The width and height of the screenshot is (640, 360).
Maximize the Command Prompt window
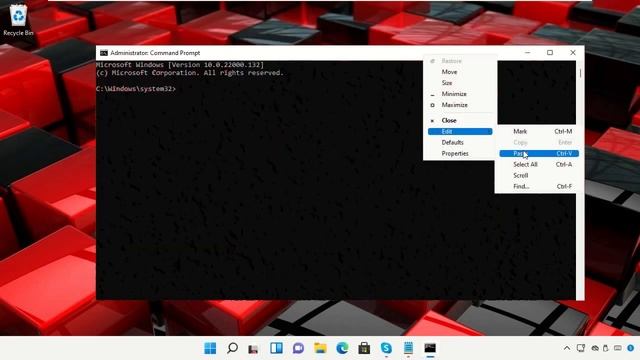pyautogui.click(x=550, y=53)
